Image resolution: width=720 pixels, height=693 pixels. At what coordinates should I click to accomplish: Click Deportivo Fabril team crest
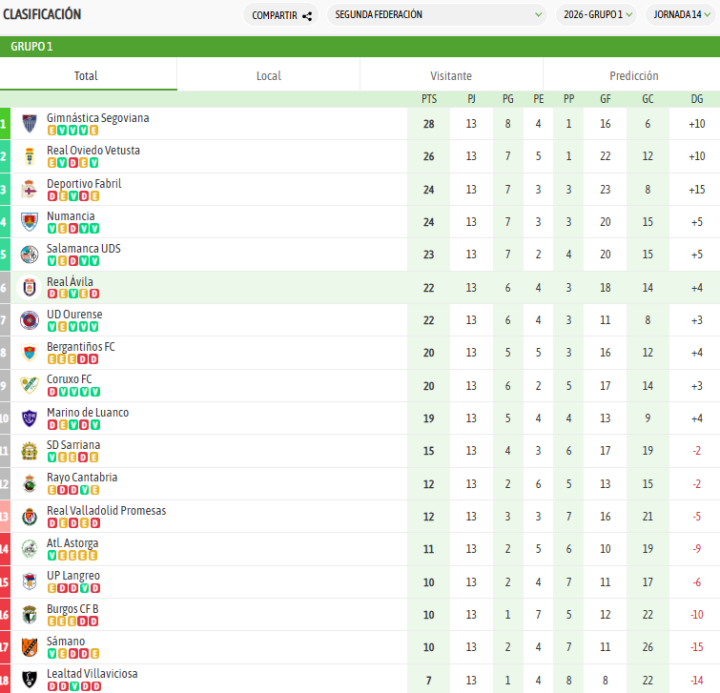point(29,189)
